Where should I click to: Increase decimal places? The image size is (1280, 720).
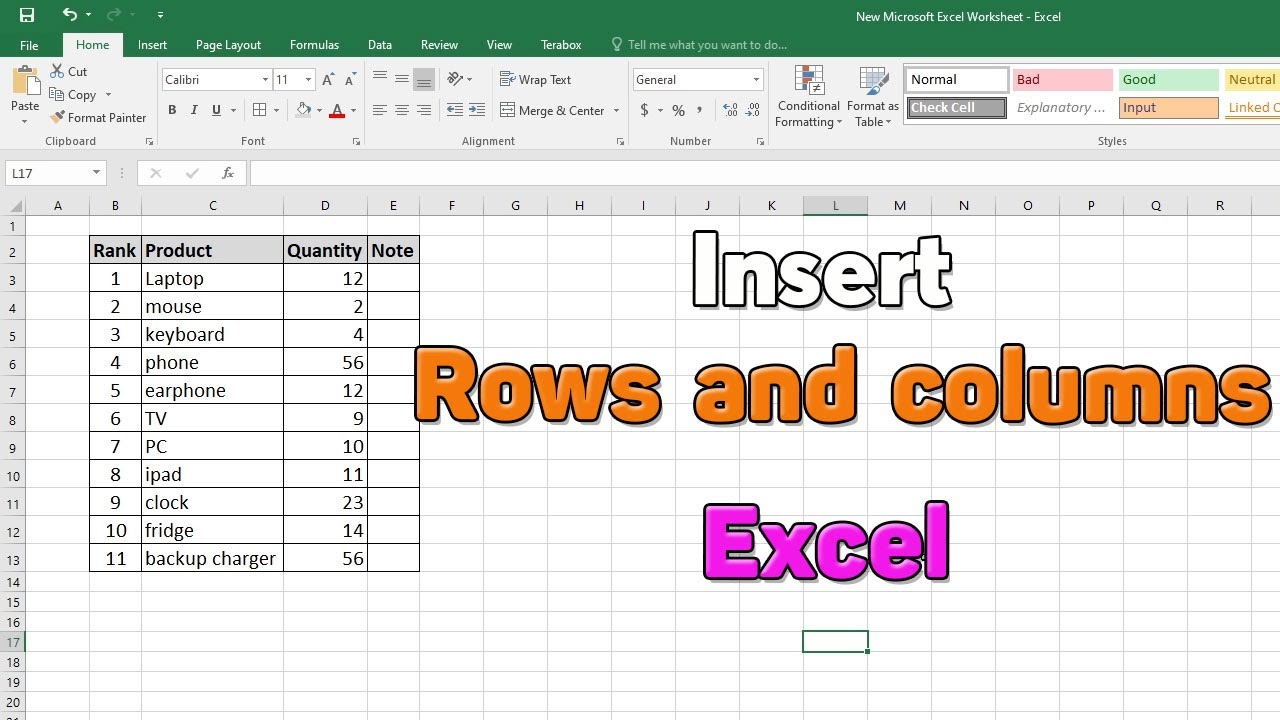730,110
